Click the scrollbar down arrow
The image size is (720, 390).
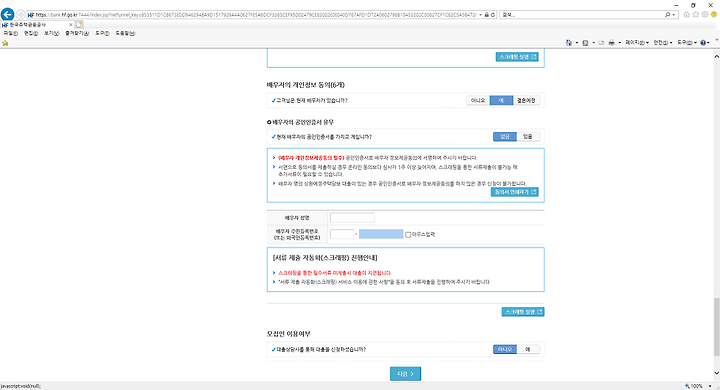click(716, 373)
